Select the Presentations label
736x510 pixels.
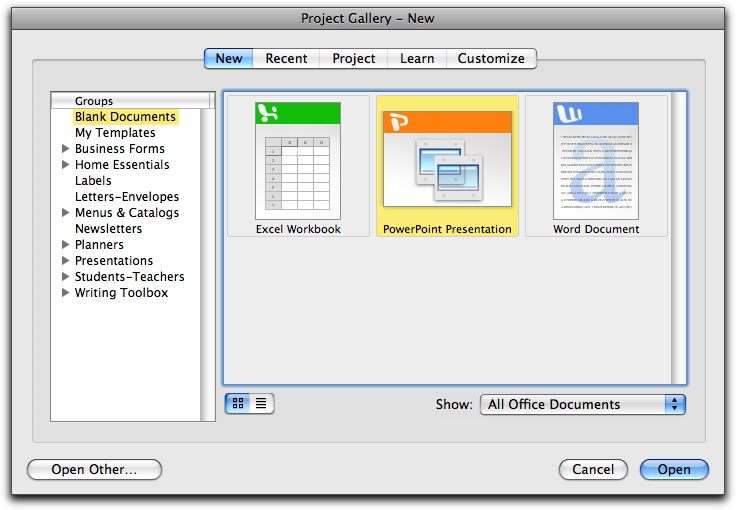(x=114, y=260)
